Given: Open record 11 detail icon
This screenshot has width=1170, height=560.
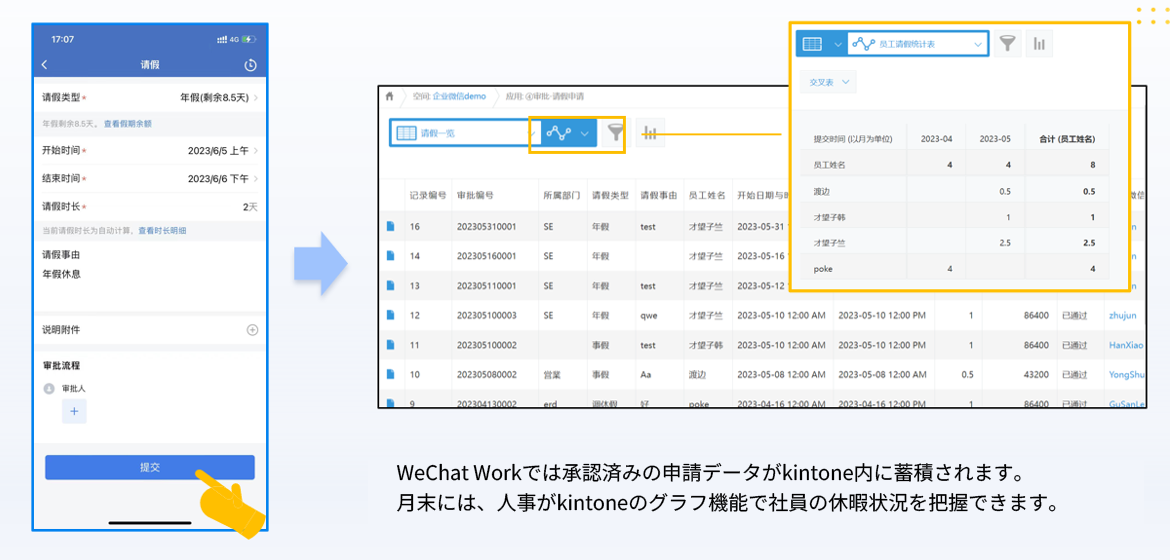Looking at the screenshot, I should pyautogui.click(x=390, y=345).
